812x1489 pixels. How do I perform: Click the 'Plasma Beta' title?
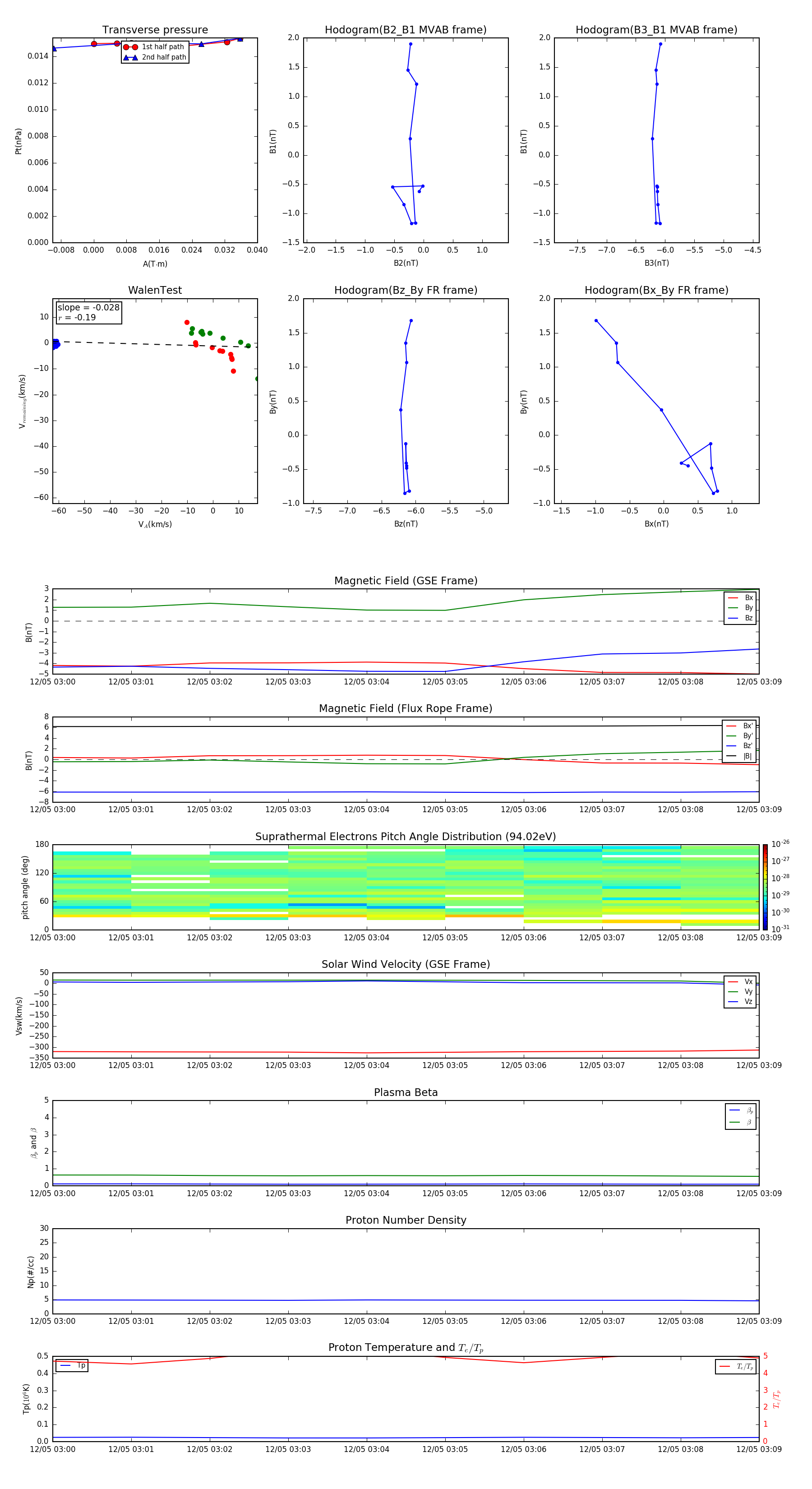(x=406, y=1093)
